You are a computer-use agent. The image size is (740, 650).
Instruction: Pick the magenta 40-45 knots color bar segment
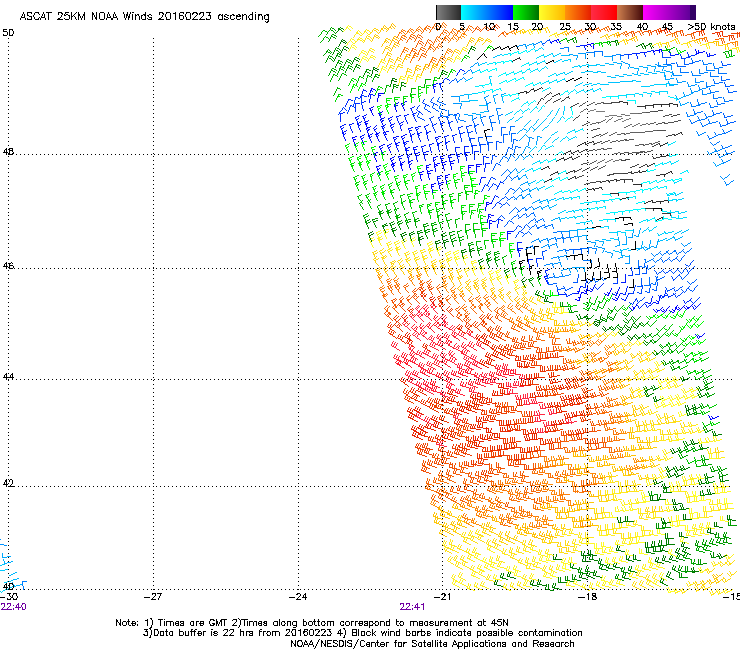click(x=656, y=12)
